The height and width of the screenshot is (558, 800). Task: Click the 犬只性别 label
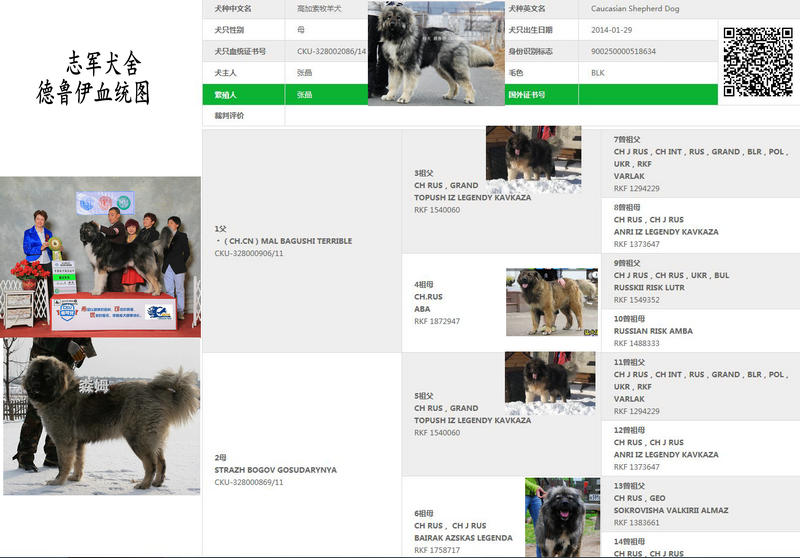pyautogui.click(x=229, y=30)
